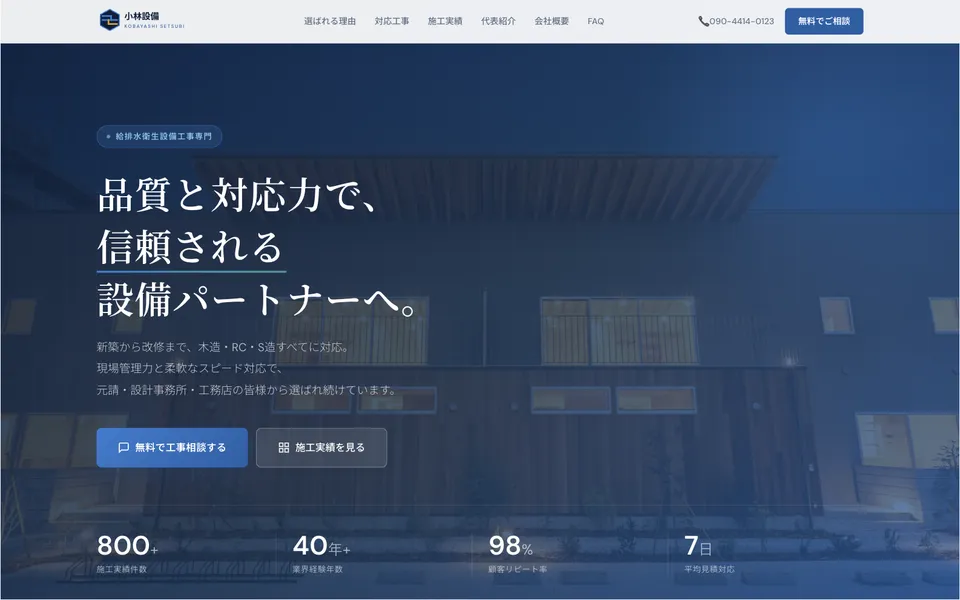Open the 選ばれる理由 nav item

click(x=330, y=21)
